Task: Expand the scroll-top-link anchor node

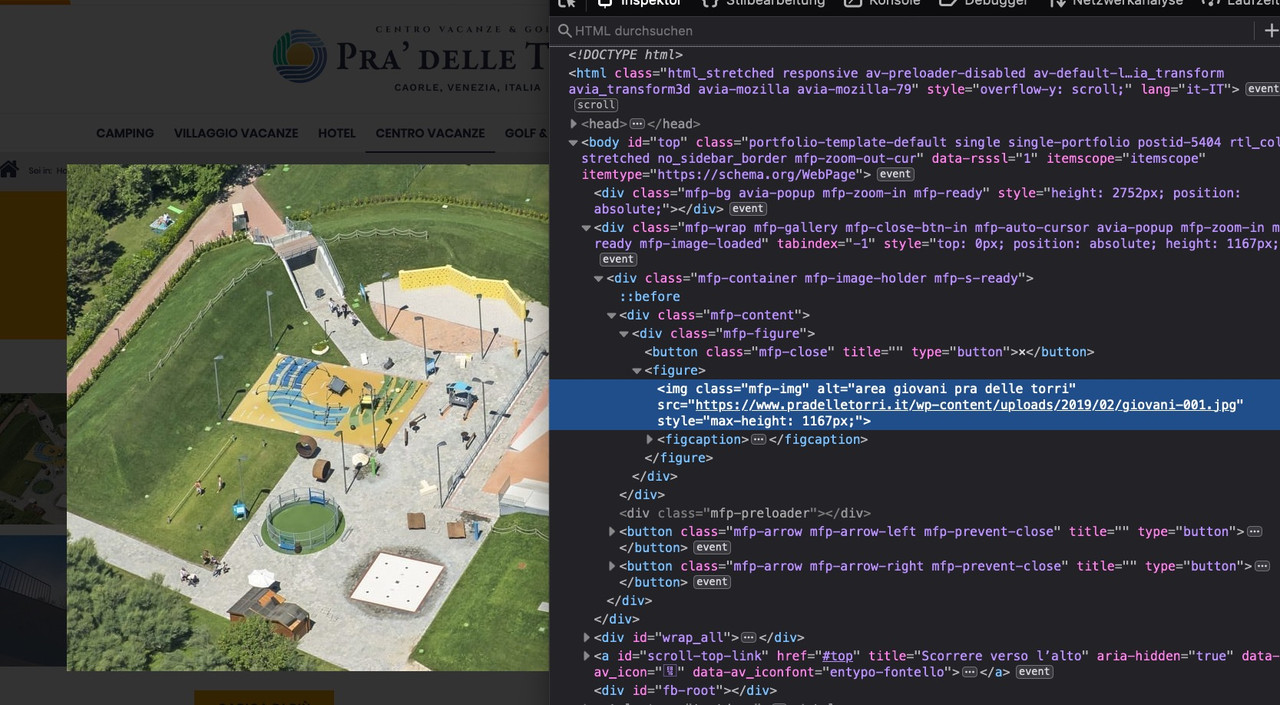Action: [x=587, y=656]
